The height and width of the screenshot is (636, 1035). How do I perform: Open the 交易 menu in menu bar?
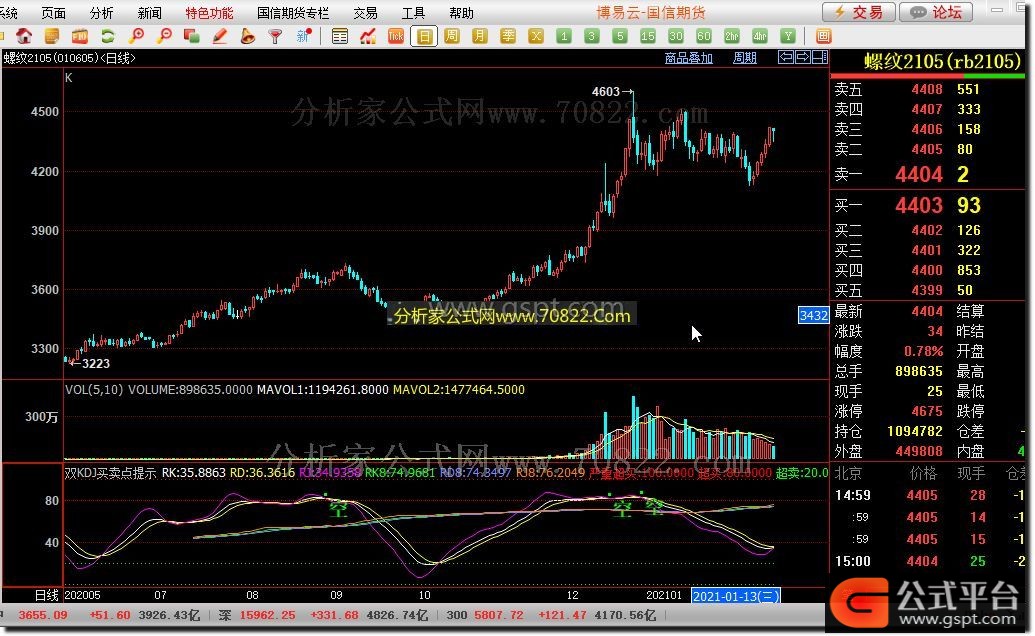click(x=365, y=13)
